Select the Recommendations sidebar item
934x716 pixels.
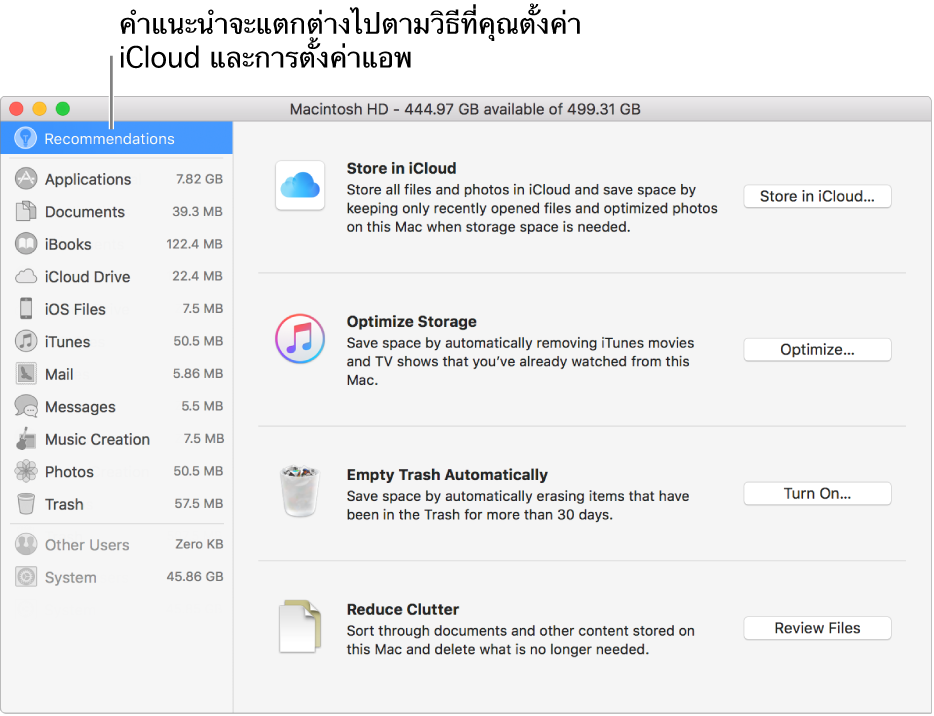click(117, 138)
